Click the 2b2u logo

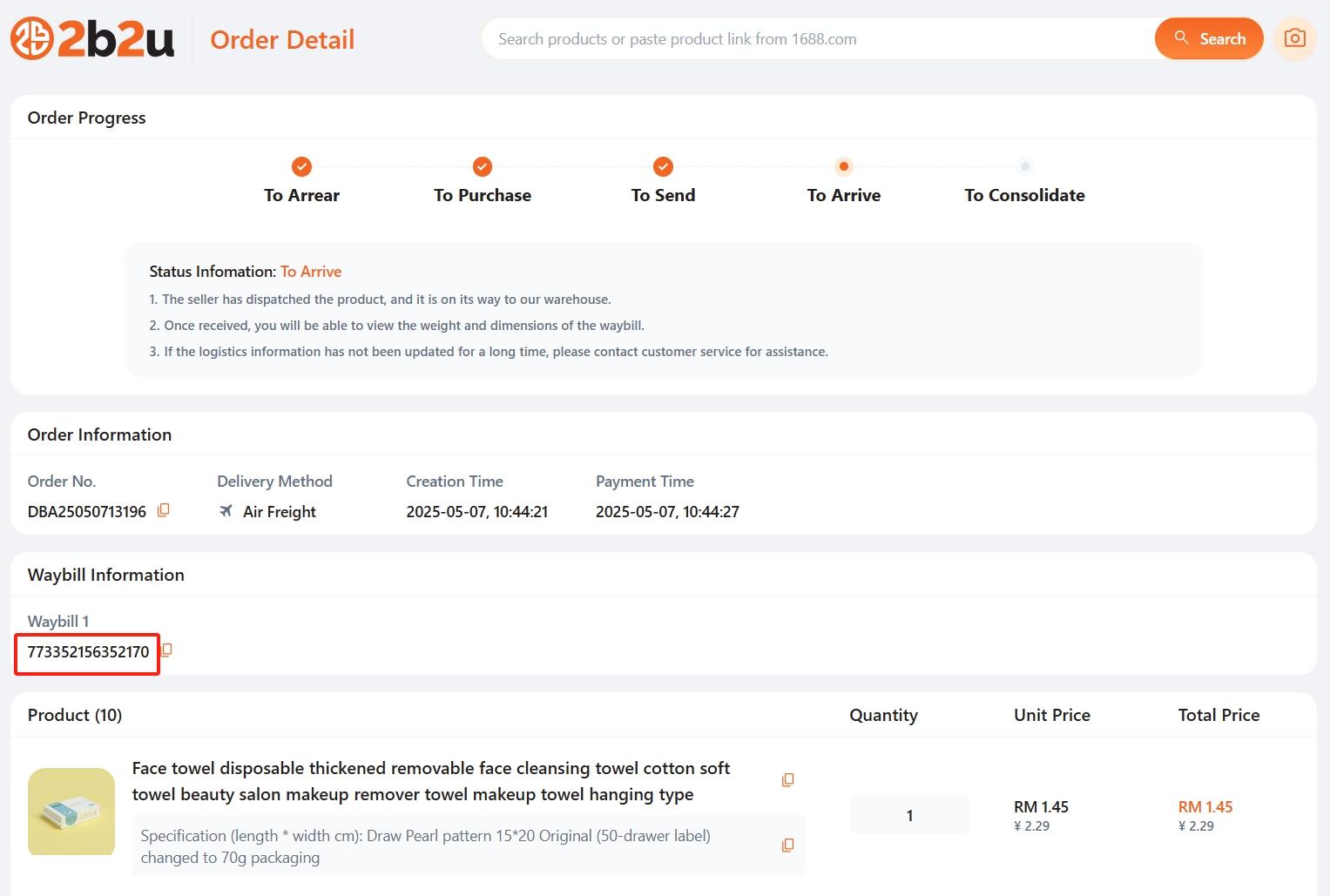(92, 39)
